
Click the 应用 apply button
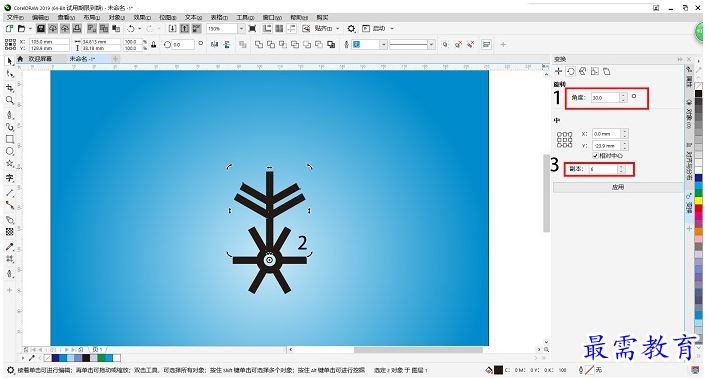click(x=618, y=187)
